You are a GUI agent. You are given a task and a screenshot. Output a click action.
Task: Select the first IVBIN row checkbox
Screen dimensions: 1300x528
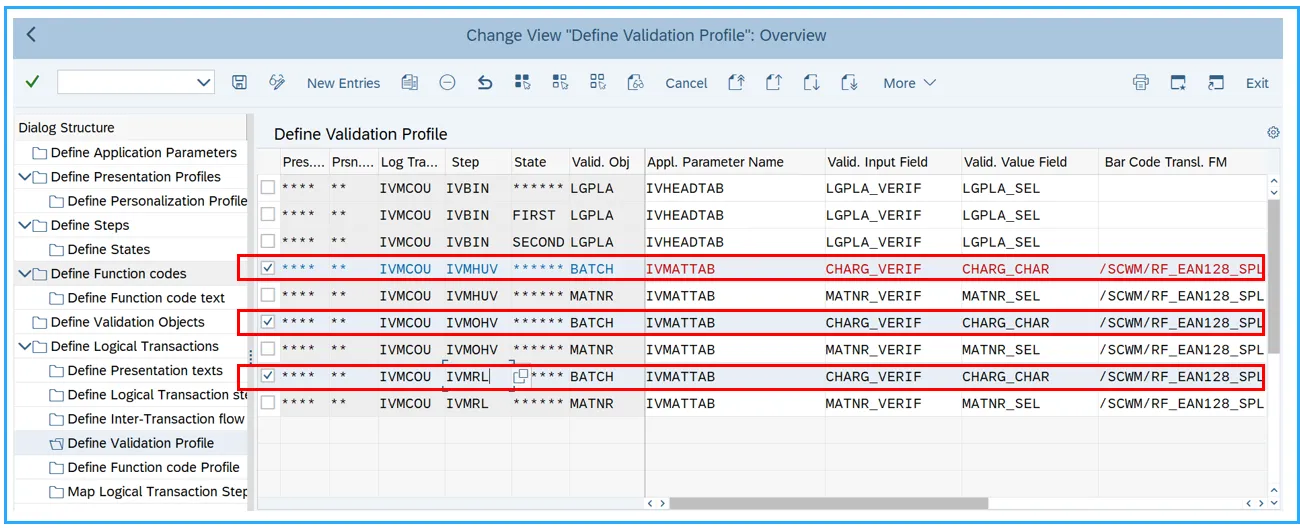(x=267, y=188)
